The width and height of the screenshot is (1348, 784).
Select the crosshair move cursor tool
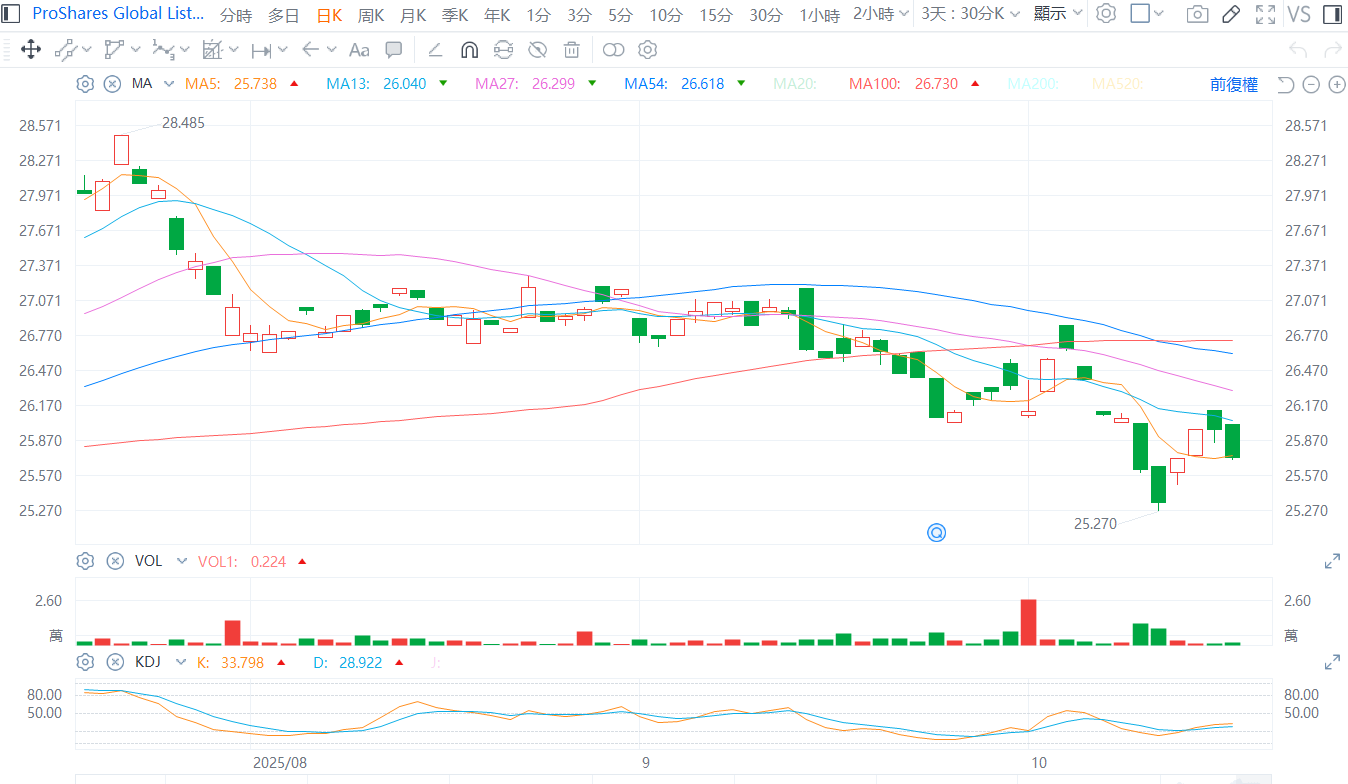point(30,50)
